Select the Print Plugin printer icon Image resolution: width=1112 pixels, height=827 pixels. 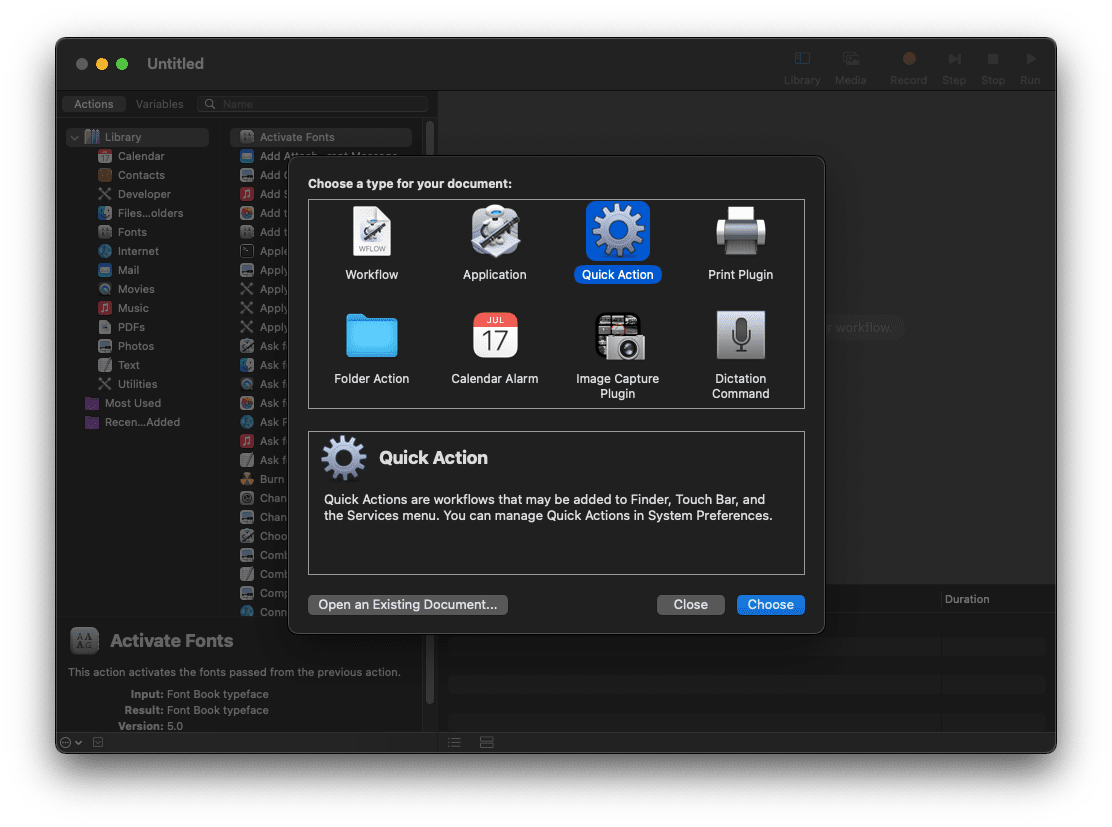pos(740,231)
